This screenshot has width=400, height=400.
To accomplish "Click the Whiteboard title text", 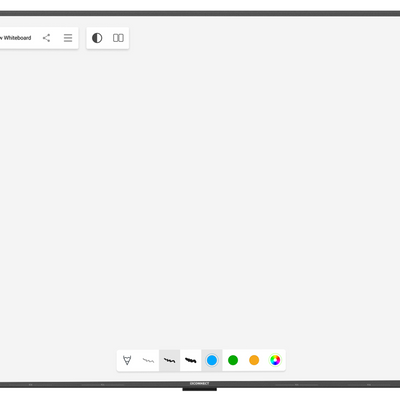I will (15, 38).
